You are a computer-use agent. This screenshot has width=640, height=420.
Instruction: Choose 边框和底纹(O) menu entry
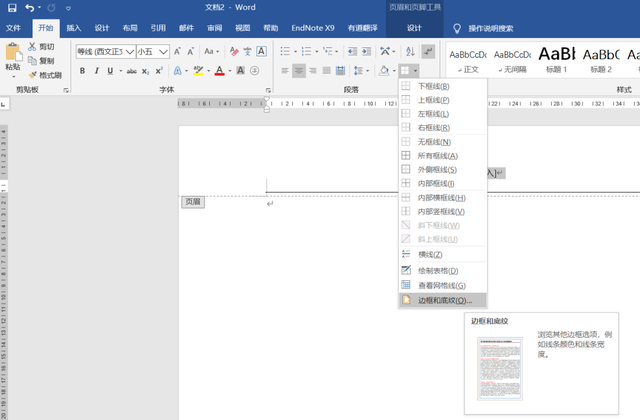point(443,300)
